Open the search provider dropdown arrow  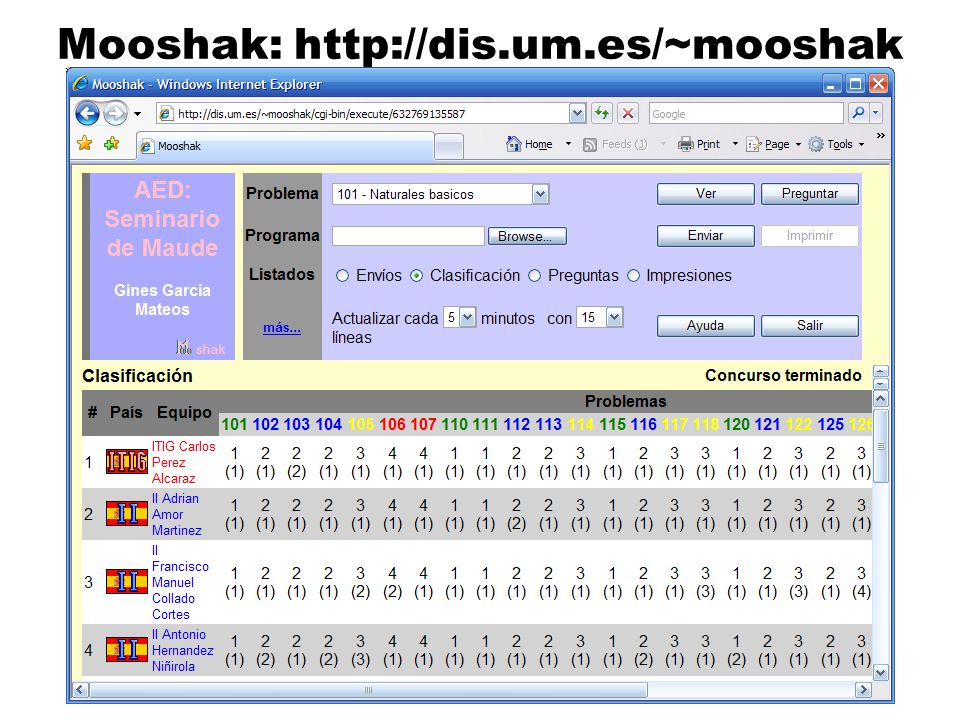click(876, 113)
